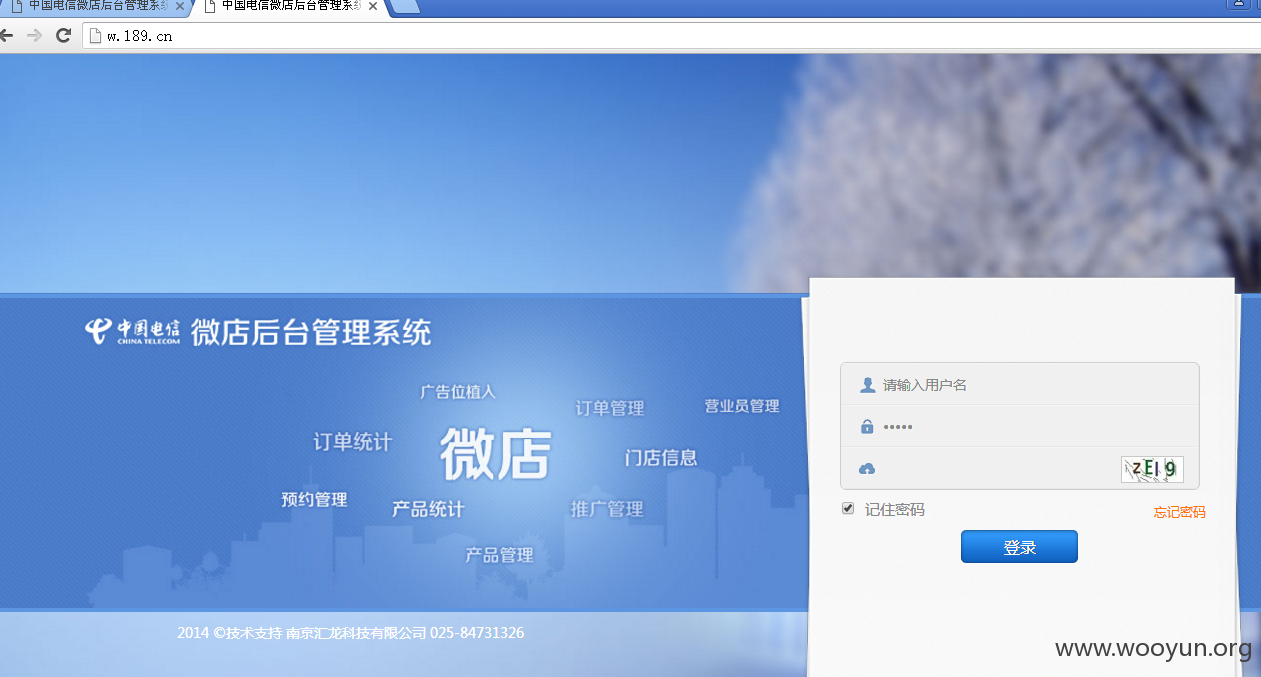Click the large 微店 text
This screenshot has height=677, width=1261.
click(x=496, y=453)
